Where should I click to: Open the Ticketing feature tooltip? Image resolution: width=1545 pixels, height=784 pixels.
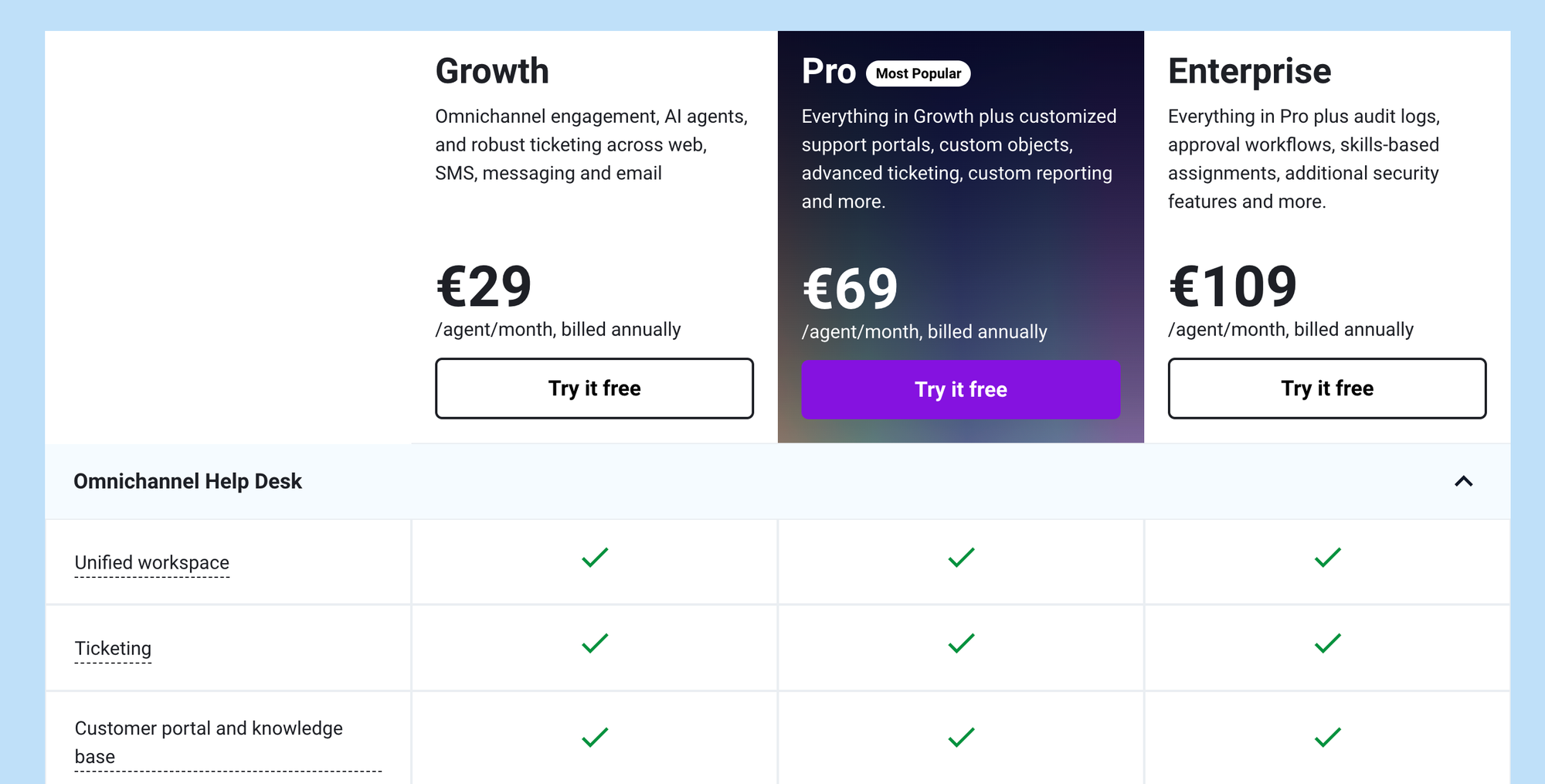click(113, 648)
